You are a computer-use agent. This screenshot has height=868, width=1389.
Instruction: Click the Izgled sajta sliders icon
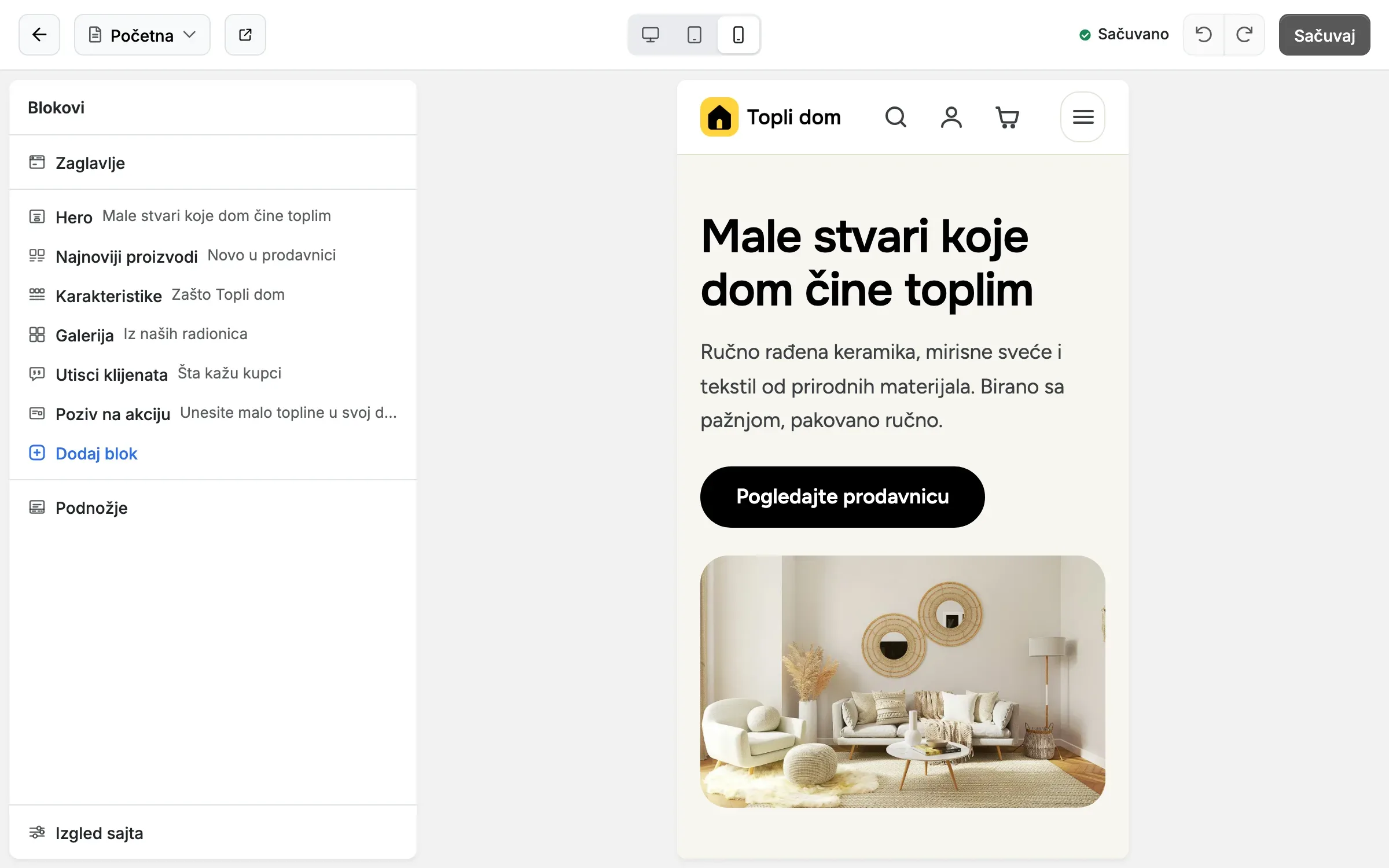tap(37, 832)
